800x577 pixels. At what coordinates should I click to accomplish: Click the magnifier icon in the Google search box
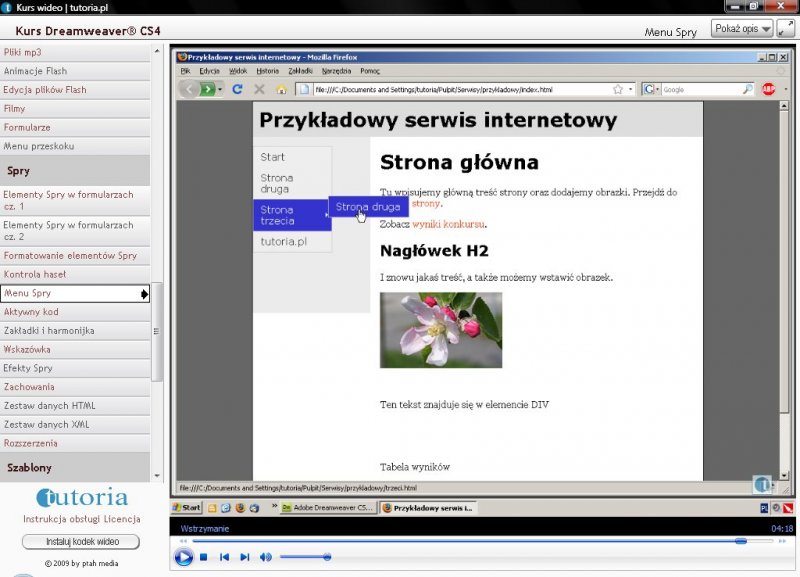tap(747, 89)
